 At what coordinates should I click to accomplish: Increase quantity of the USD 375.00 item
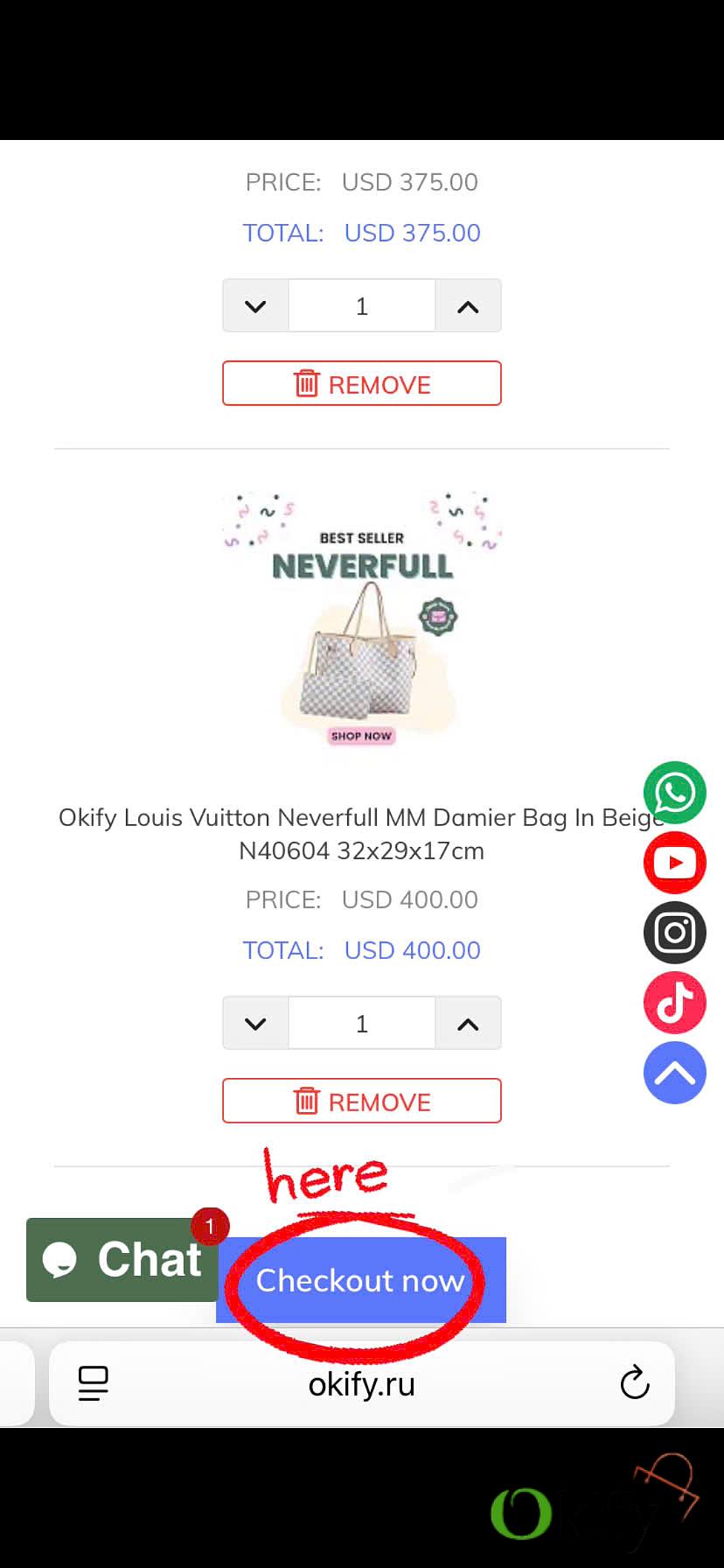pyautogui.click(x=468, y=306)
